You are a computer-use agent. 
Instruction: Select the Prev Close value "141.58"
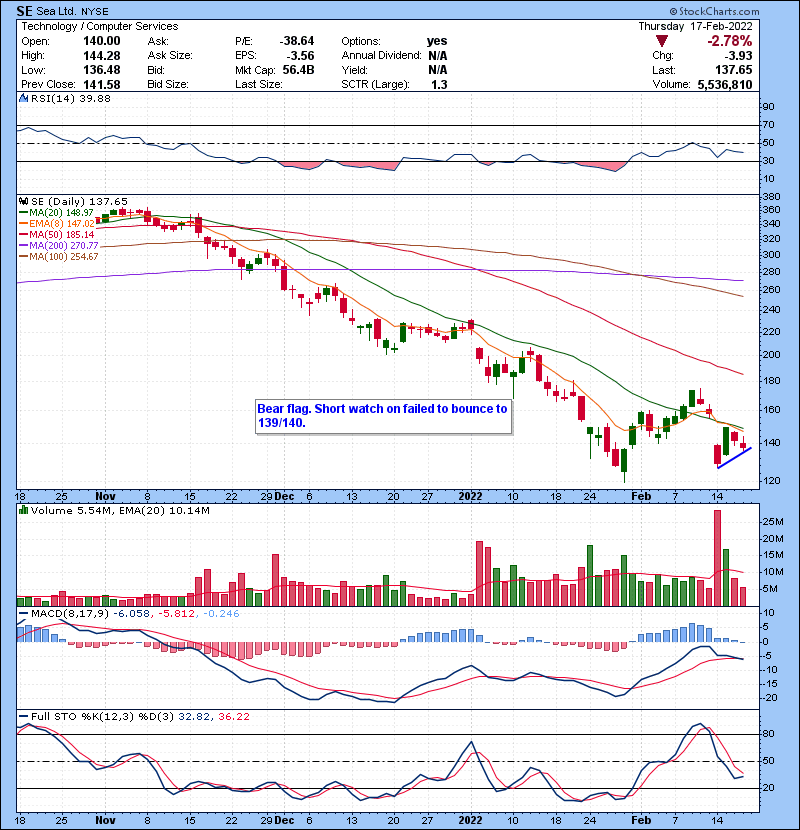pos(102,85)
